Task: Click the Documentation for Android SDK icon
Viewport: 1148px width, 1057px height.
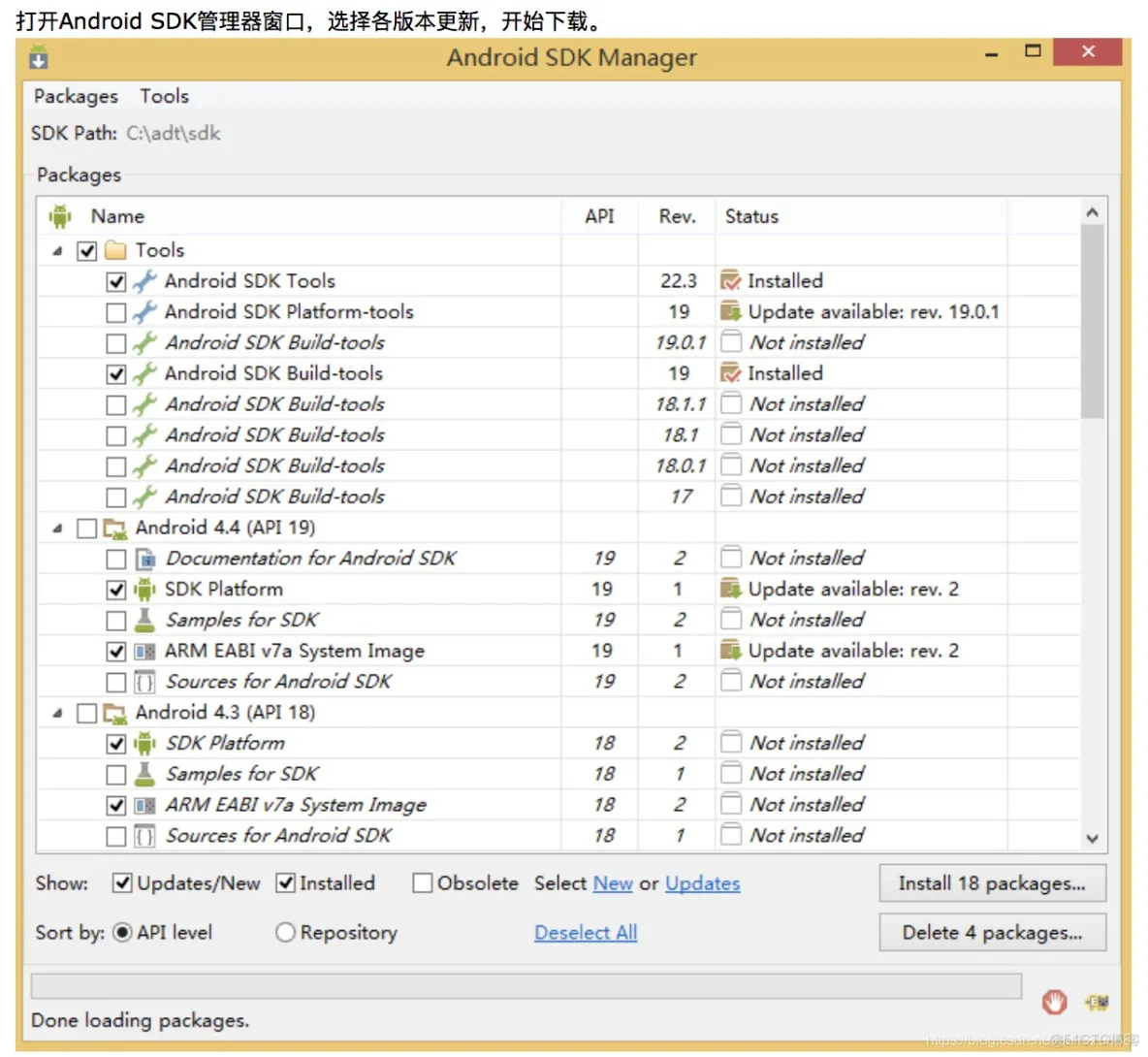Action: click(x=145, y=559)
